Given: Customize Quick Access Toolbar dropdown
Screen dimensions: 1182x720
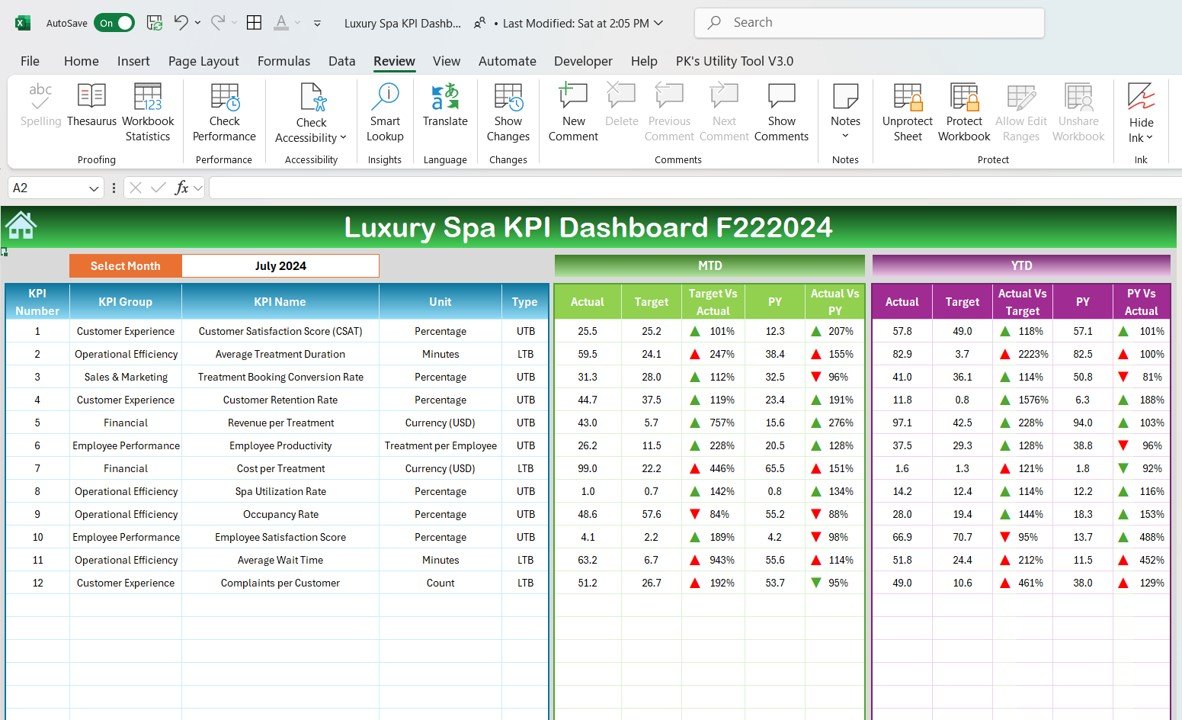Looking at the screenshot, I should pos(317,23).
